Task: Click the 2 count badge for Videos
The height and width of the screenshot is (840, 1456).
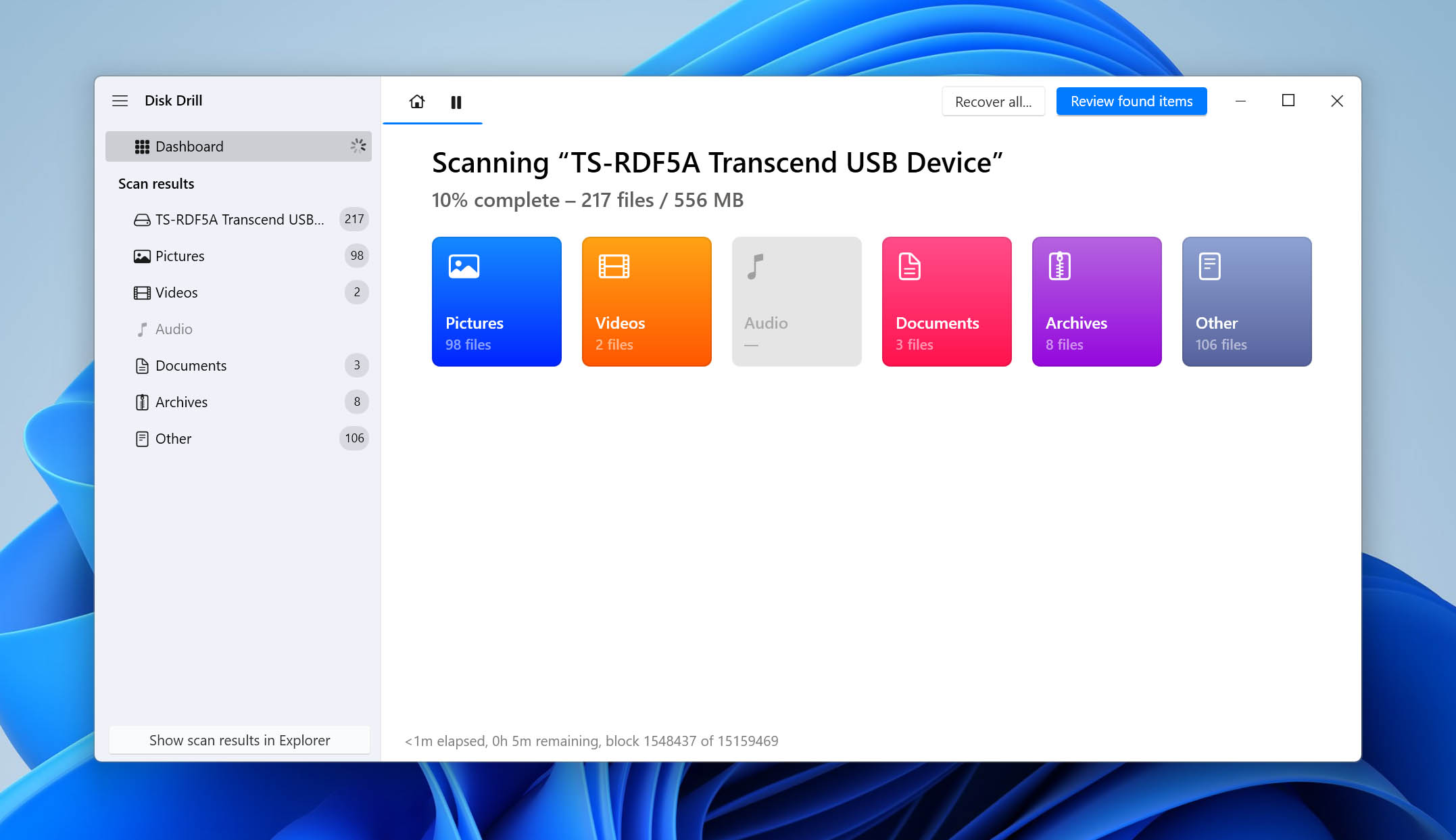Action: tap(357, 292)
